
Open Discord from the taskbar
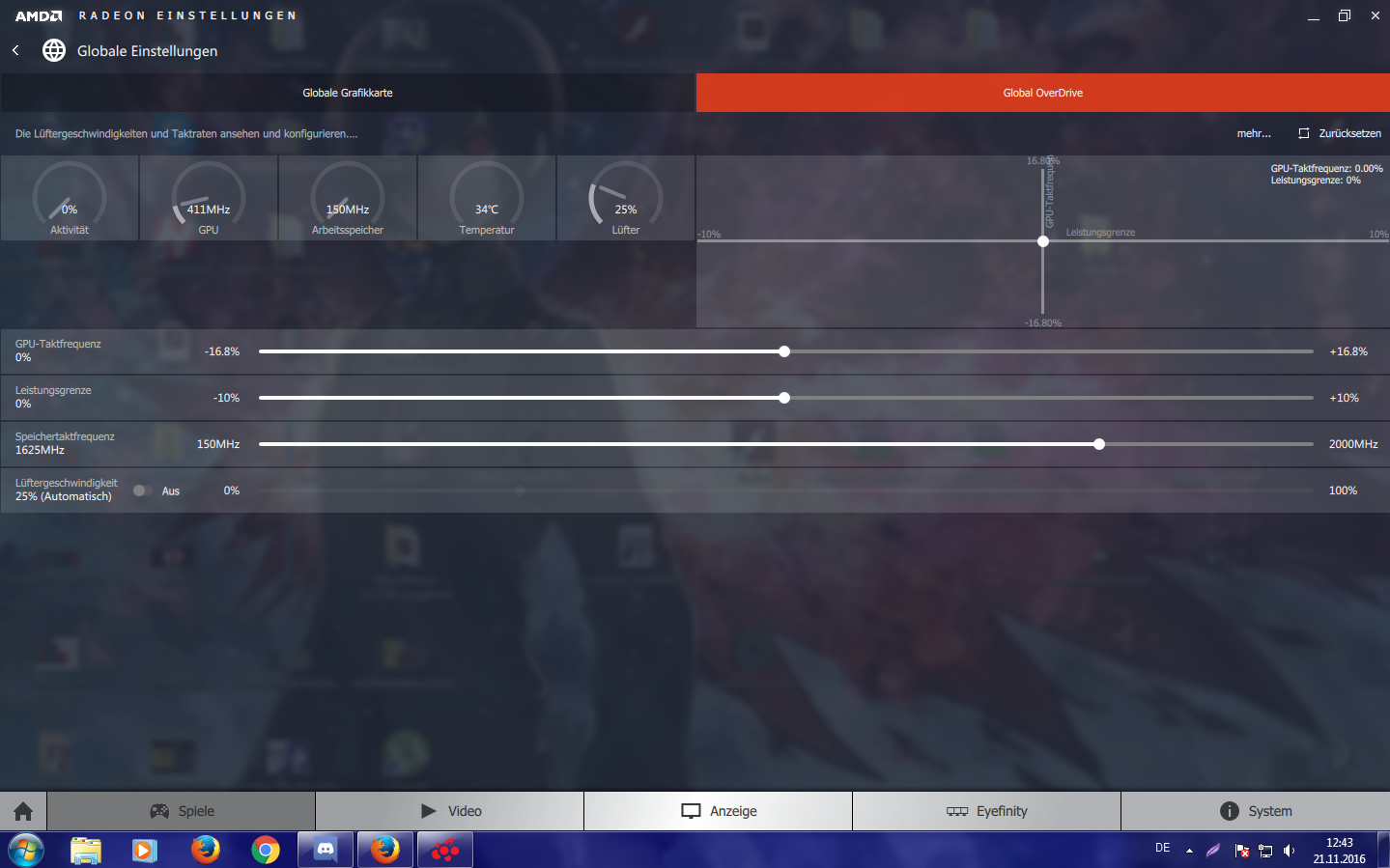pos(326,850)
